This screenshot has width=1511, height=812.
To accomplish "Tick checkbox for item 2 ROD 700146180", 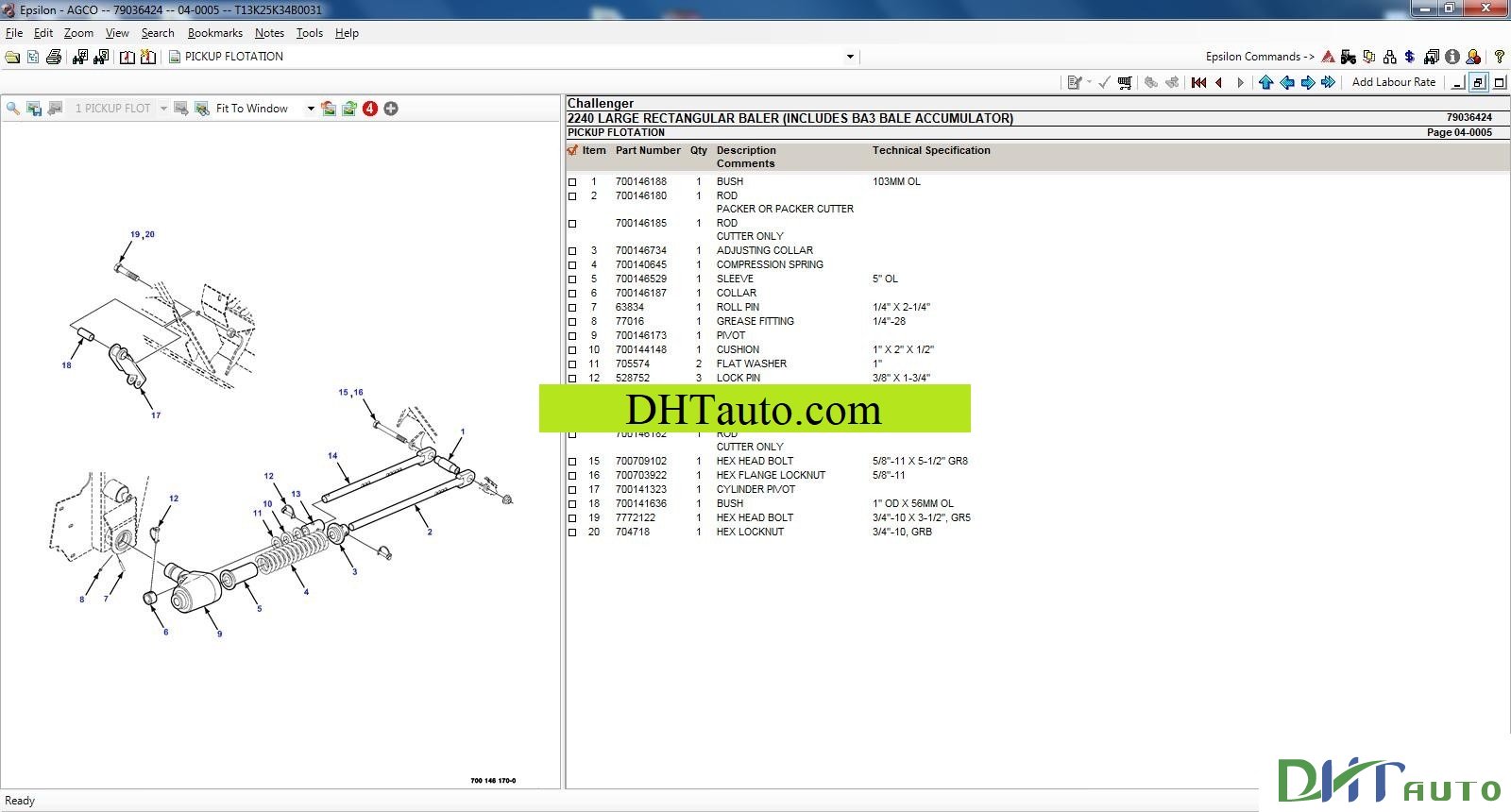I will pos(572,196).
